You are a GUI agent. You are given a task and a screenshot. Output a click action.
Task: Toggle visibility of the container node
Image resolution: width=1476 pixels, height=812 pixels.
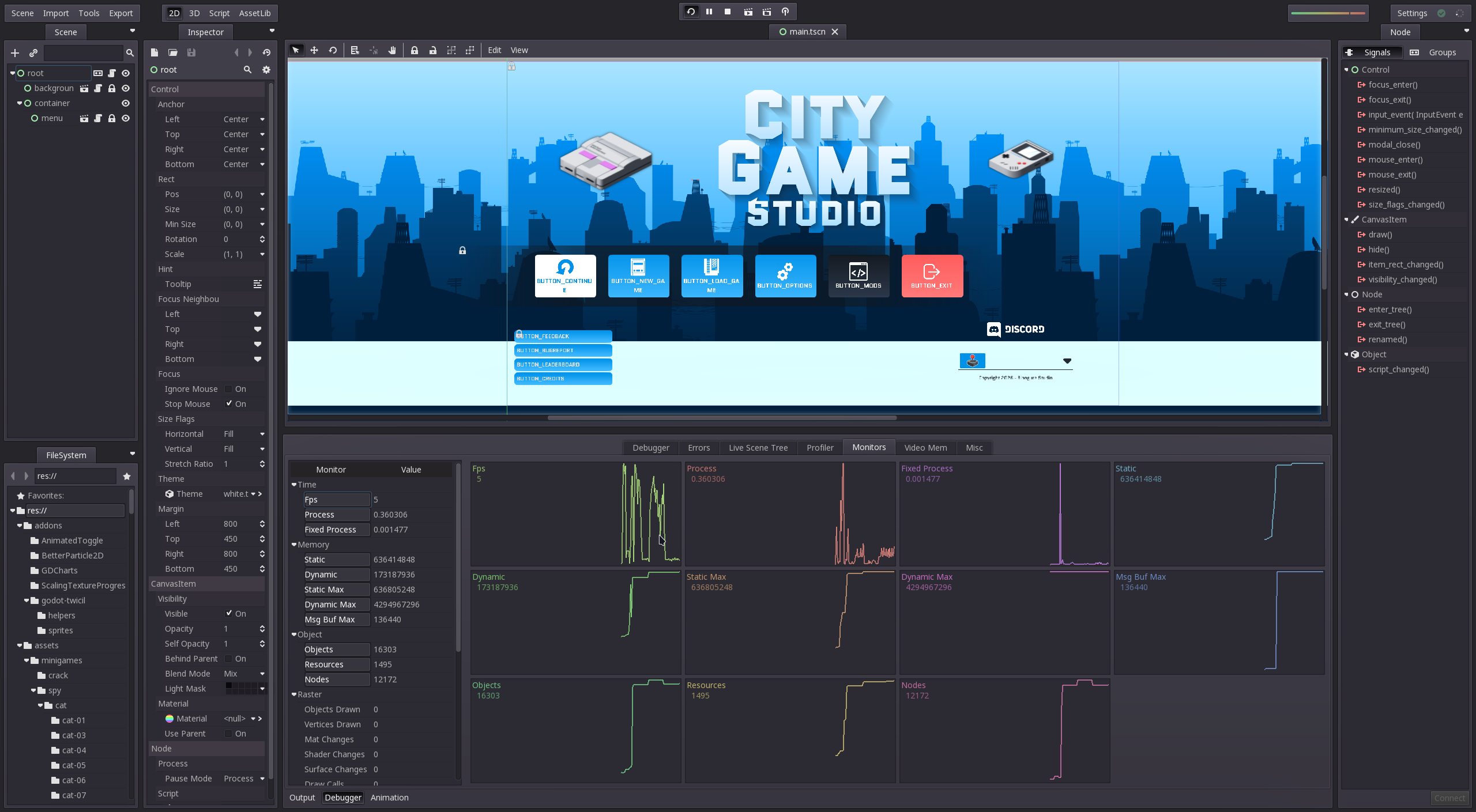pyautogui.click(x=126, y=103)
